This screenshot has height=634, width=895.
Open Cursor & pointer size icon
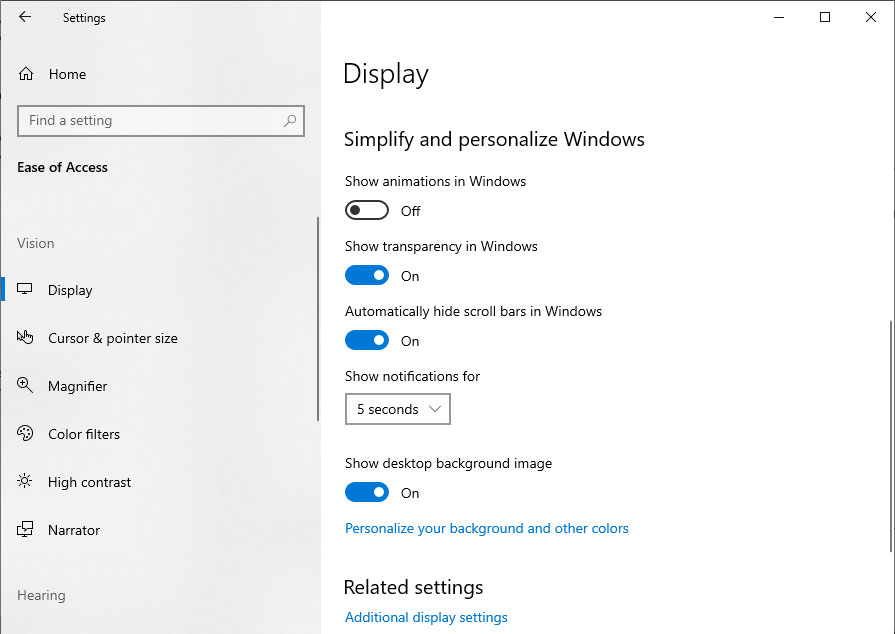pos(25,337)
